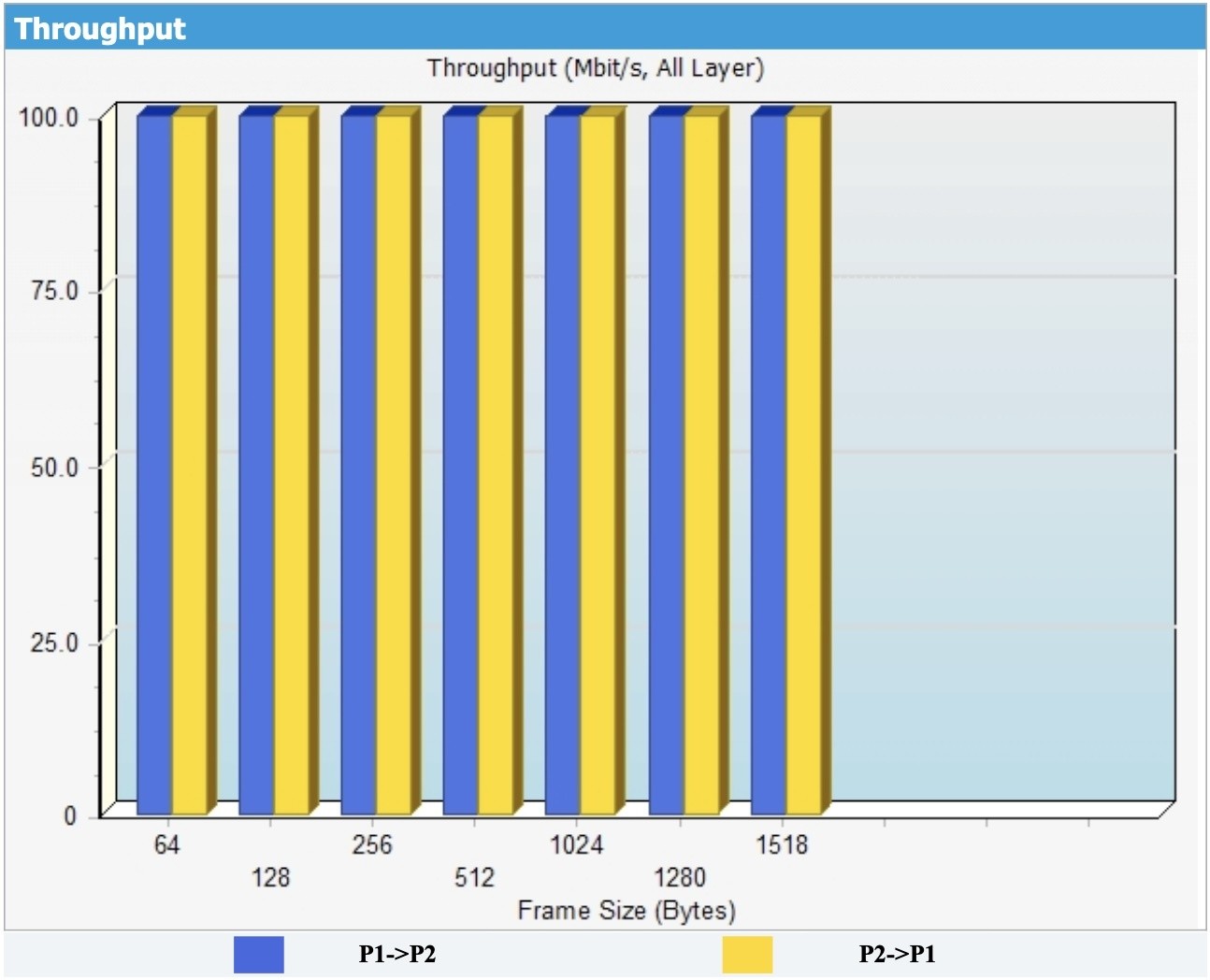Click the 128 frame size axis label
Image resolution: width=1210 pixels, height=980 pixels.
coord(270,877)
